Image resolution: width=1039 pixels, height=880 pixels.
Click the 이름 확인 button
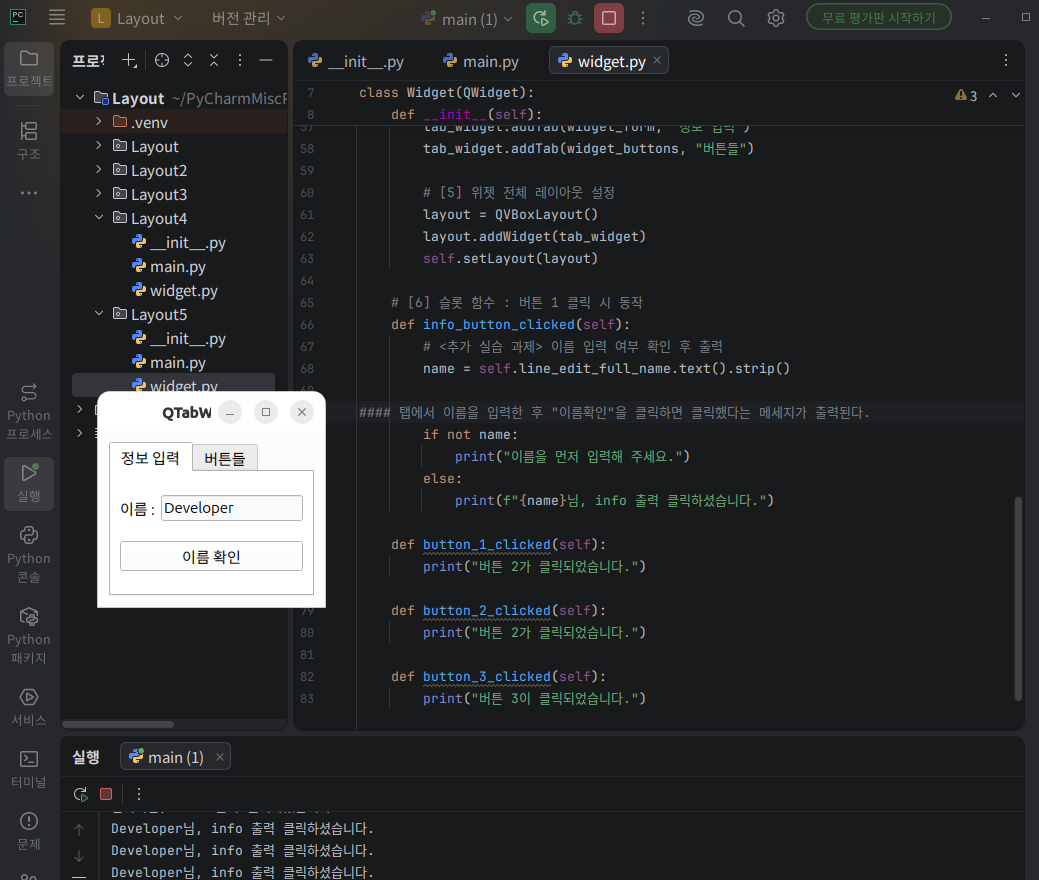coord(211,556)
